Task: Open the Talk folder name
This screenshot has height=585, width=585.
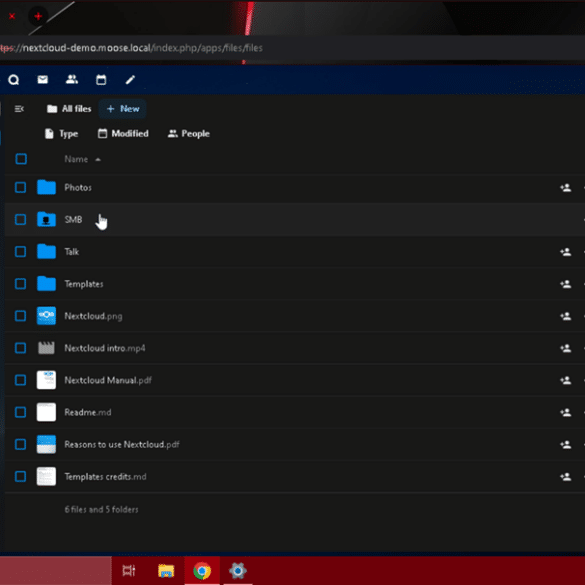Action: click(72, 251)
